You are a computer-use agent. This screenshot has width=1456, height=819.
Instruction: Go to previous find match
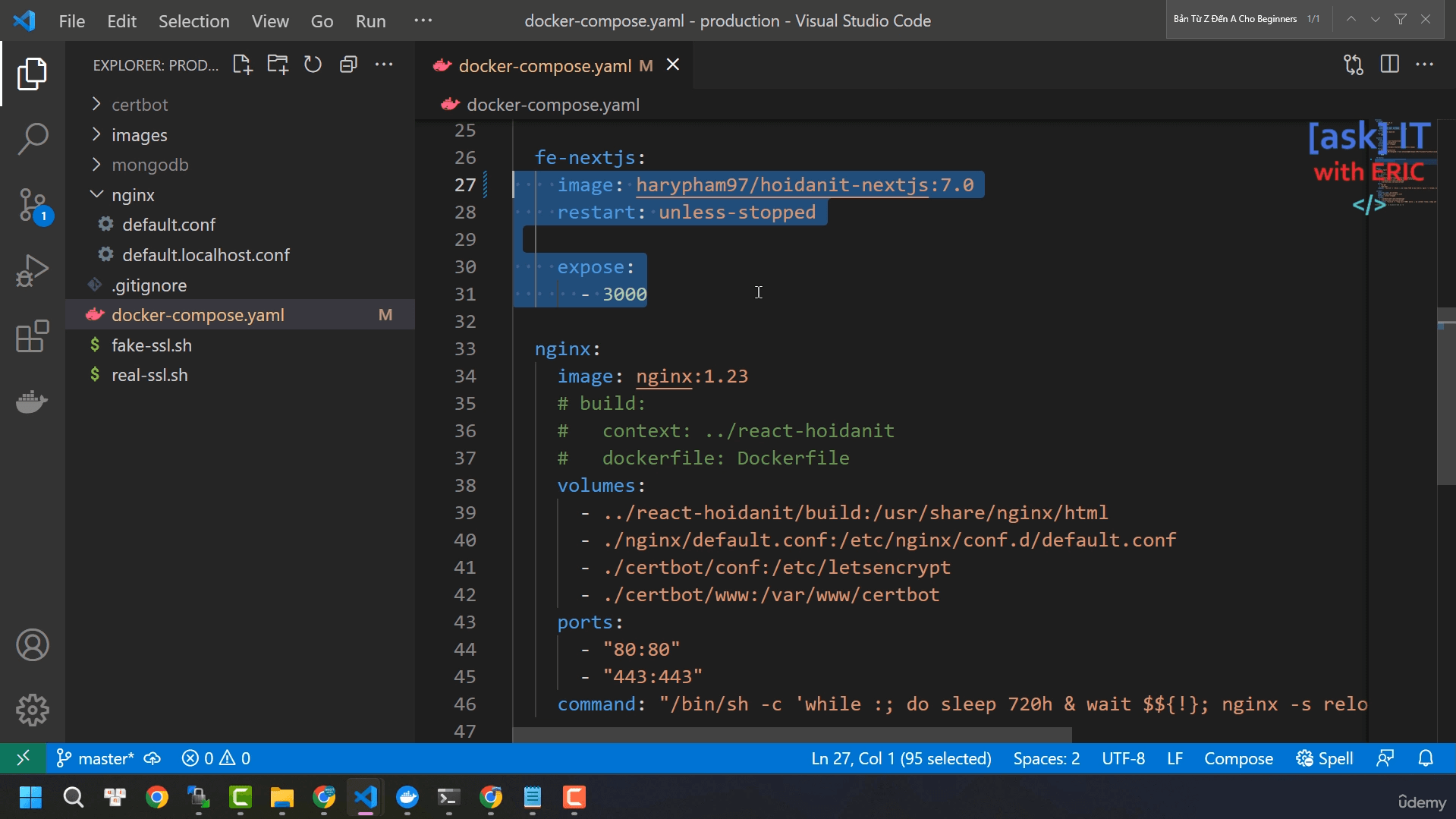1351,19
